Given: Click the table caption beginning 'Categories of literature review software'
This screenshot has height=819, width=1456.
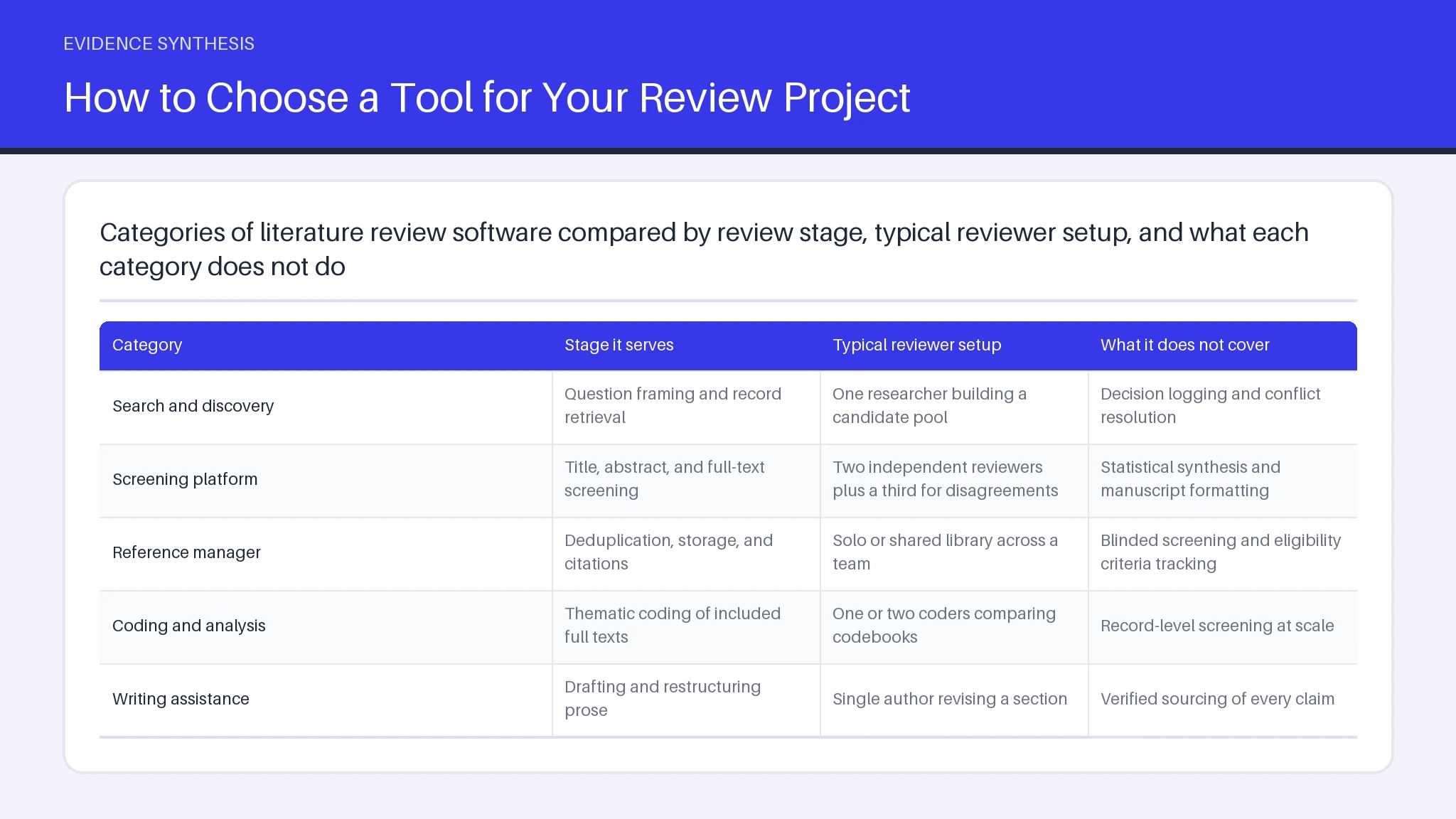Looking at the screenshot, I should tap(704, 250).
